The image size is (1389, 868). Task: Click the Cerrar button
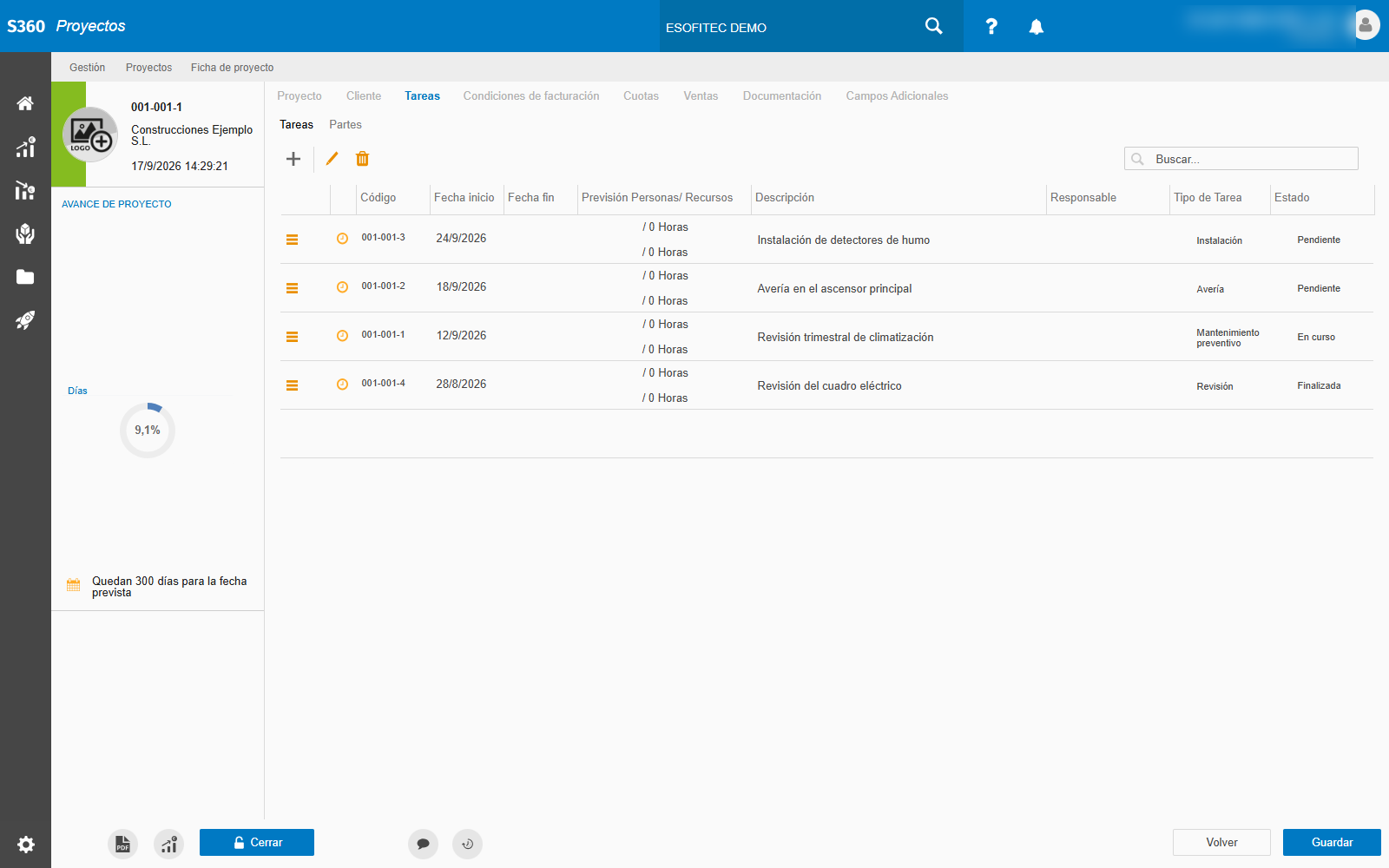click(x=257, y=843)
